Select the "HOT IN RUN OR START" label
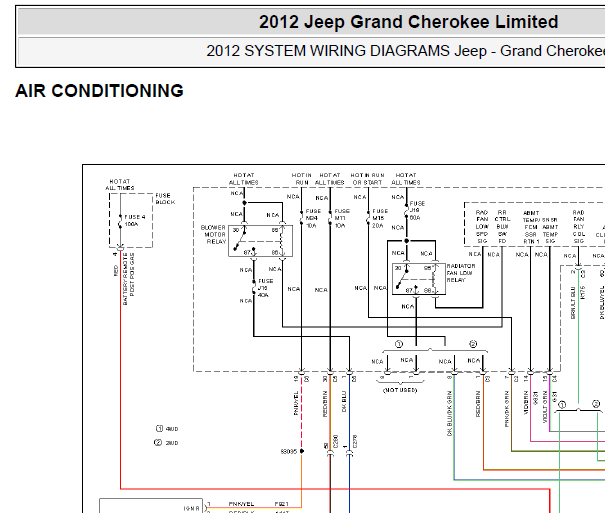This screenshot has height=513, width=605. coord(367,179)
